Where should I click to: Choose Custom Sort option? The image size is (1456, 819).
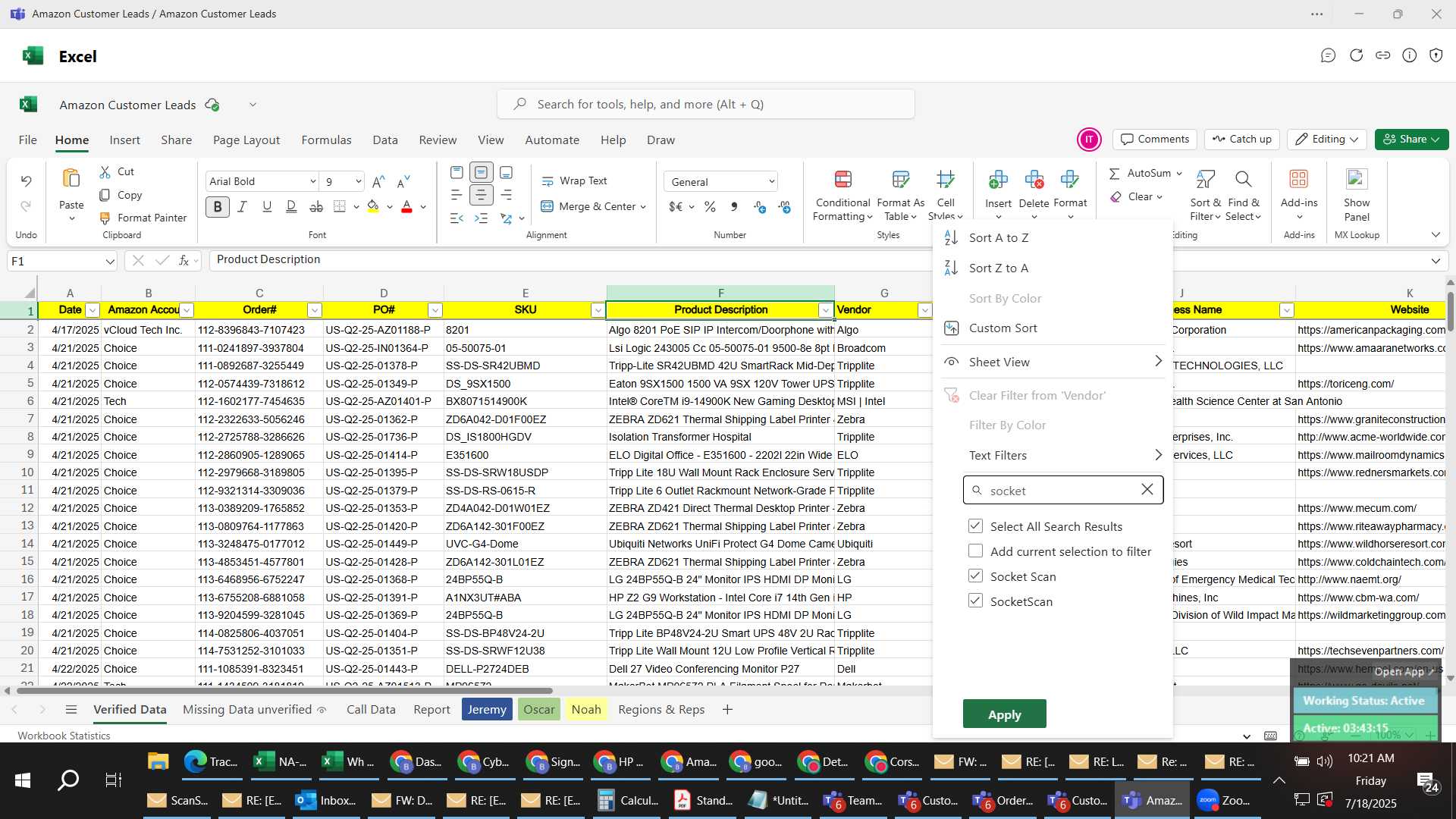(1051, 328)
